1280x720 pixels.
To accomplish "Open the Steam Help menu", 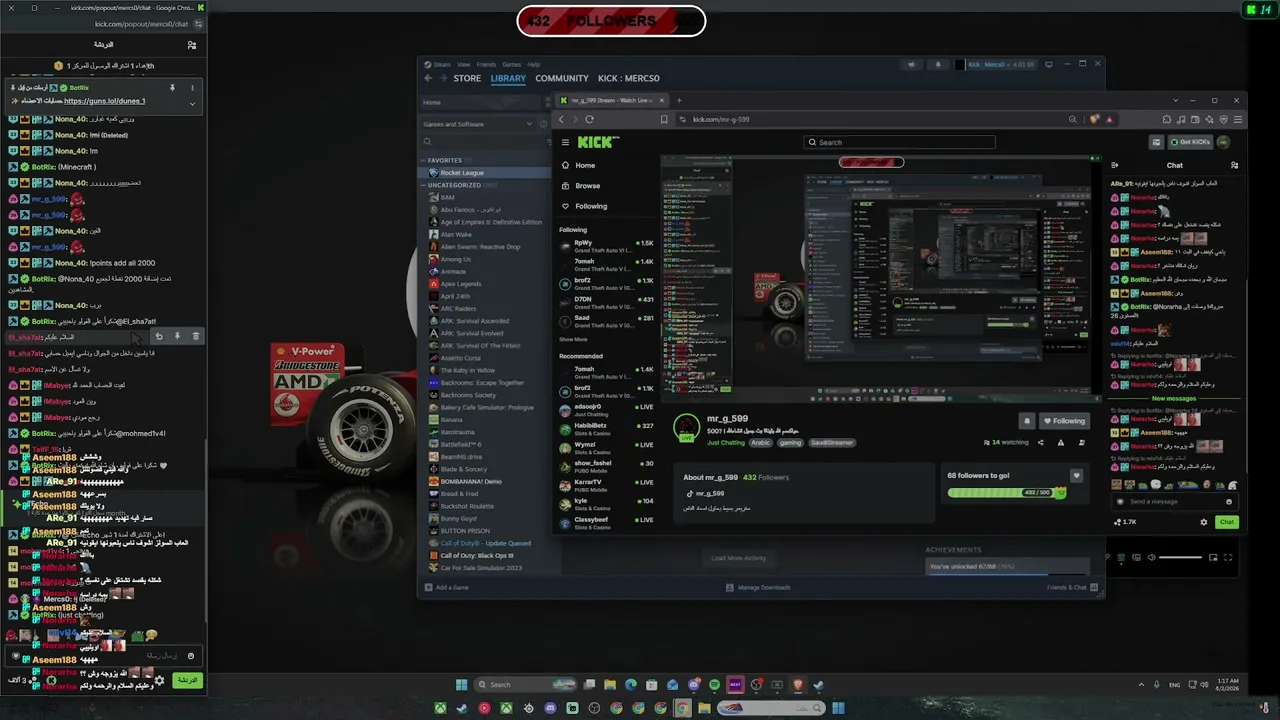I will click(x=534, y=64).
